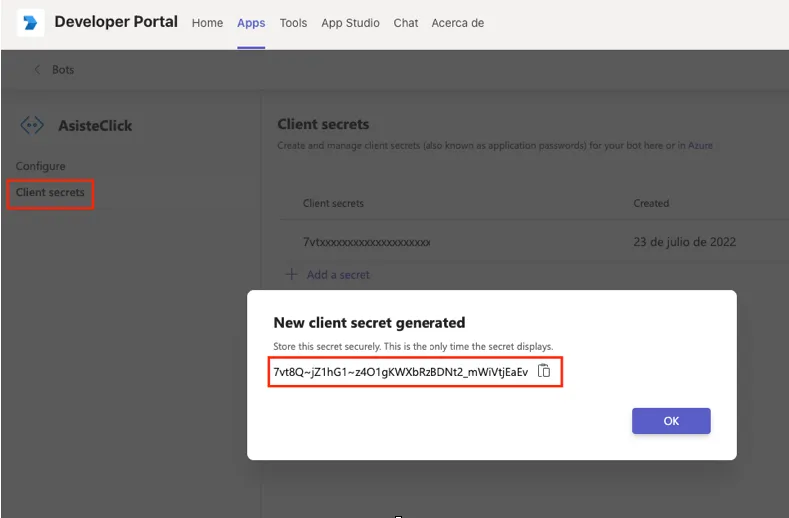789x518 pixels.
Task: Go to the App Studio tab
Action: (350, 23)
